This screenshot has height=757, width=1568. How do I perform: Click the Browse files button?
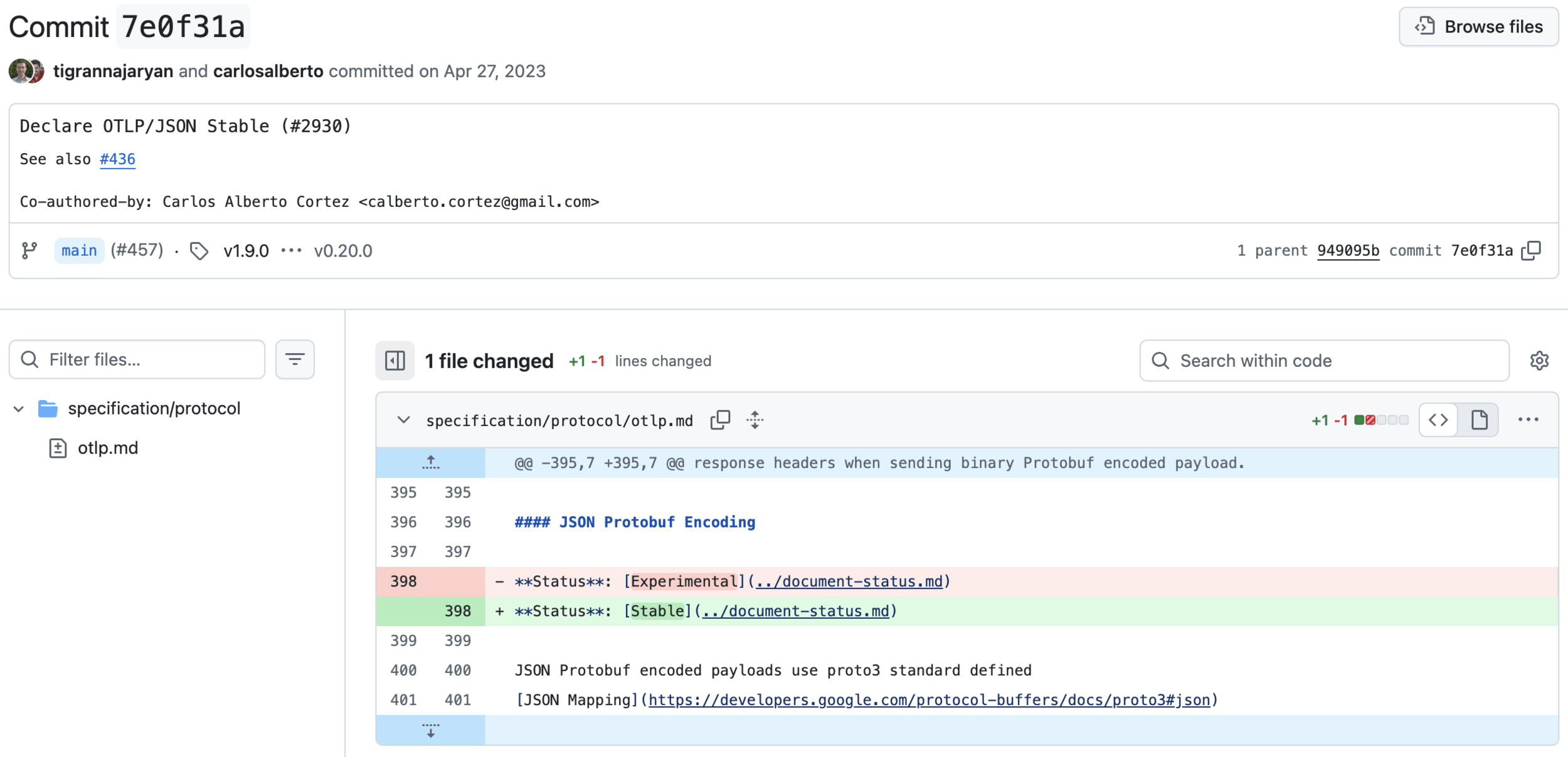pyautogui.click(x=1478, y=26)
